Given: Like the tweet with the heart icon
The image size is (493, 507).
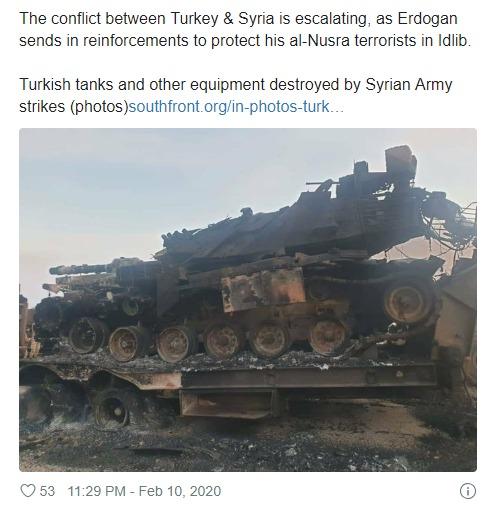Looking at the screenshot, I should [x=28, y=491].
